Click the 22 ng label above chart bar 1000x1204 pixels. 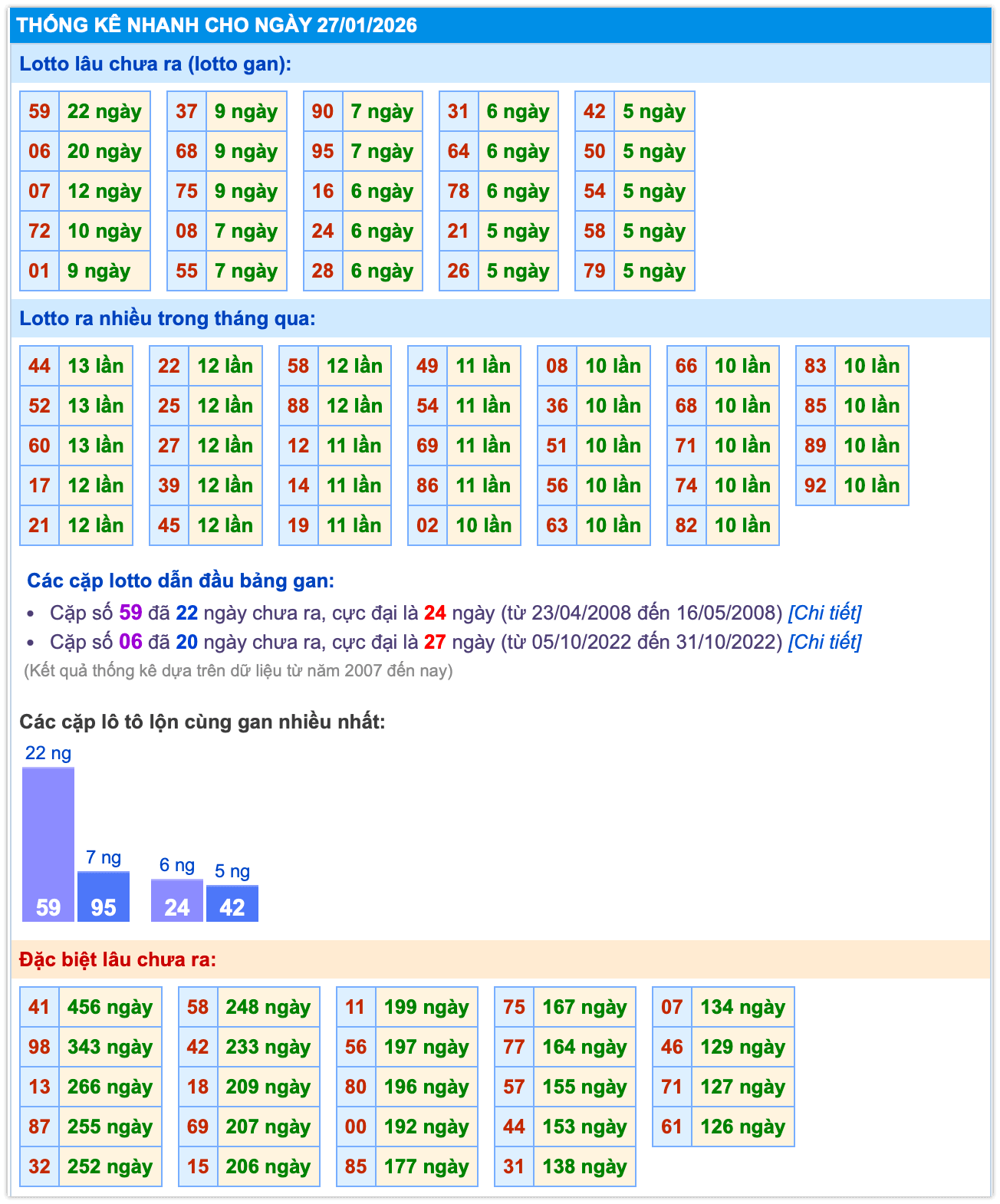pyautogui.click(x=48, y=752)
